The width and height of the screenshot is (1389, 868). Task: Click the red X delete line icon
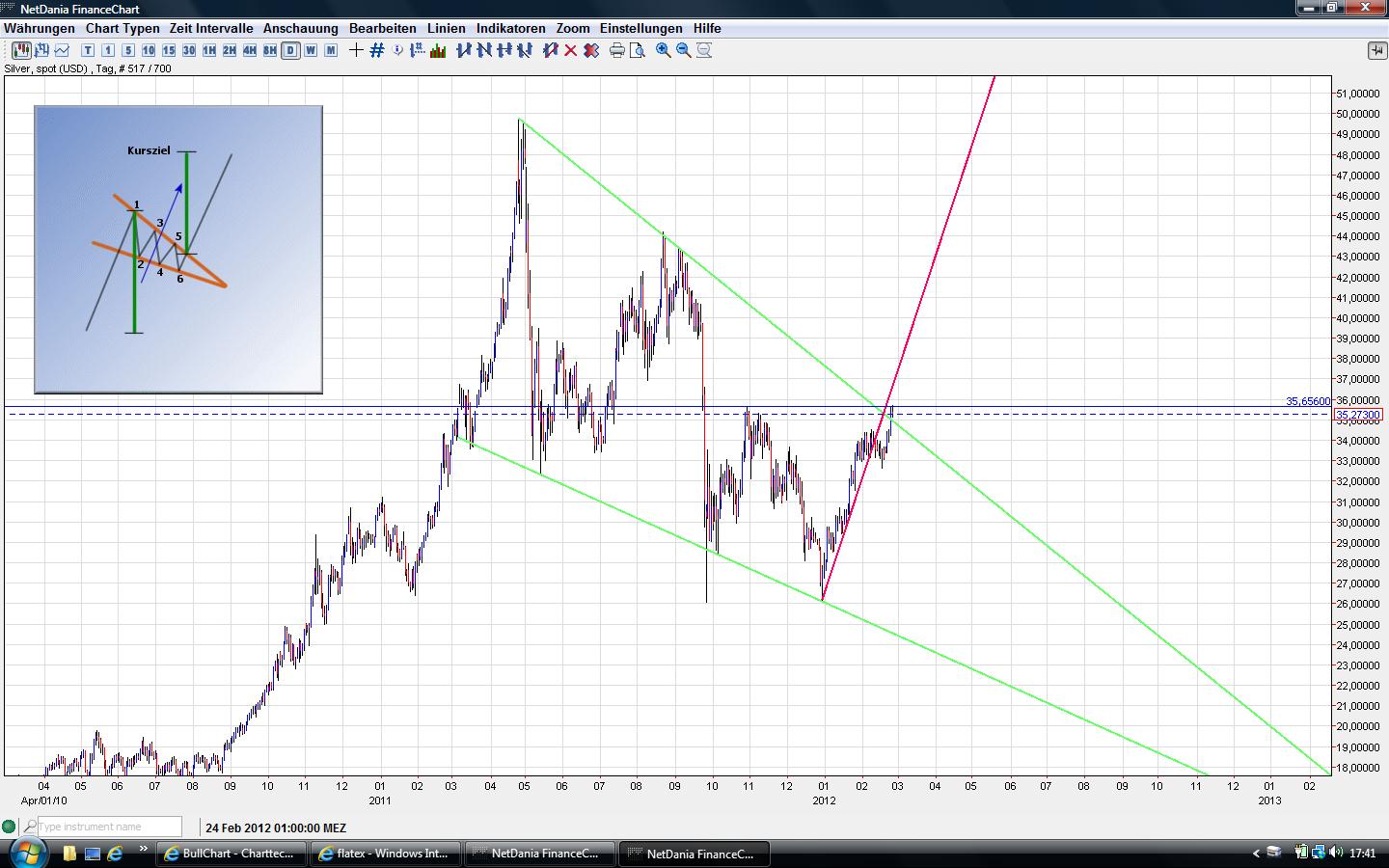click(571, 50)
